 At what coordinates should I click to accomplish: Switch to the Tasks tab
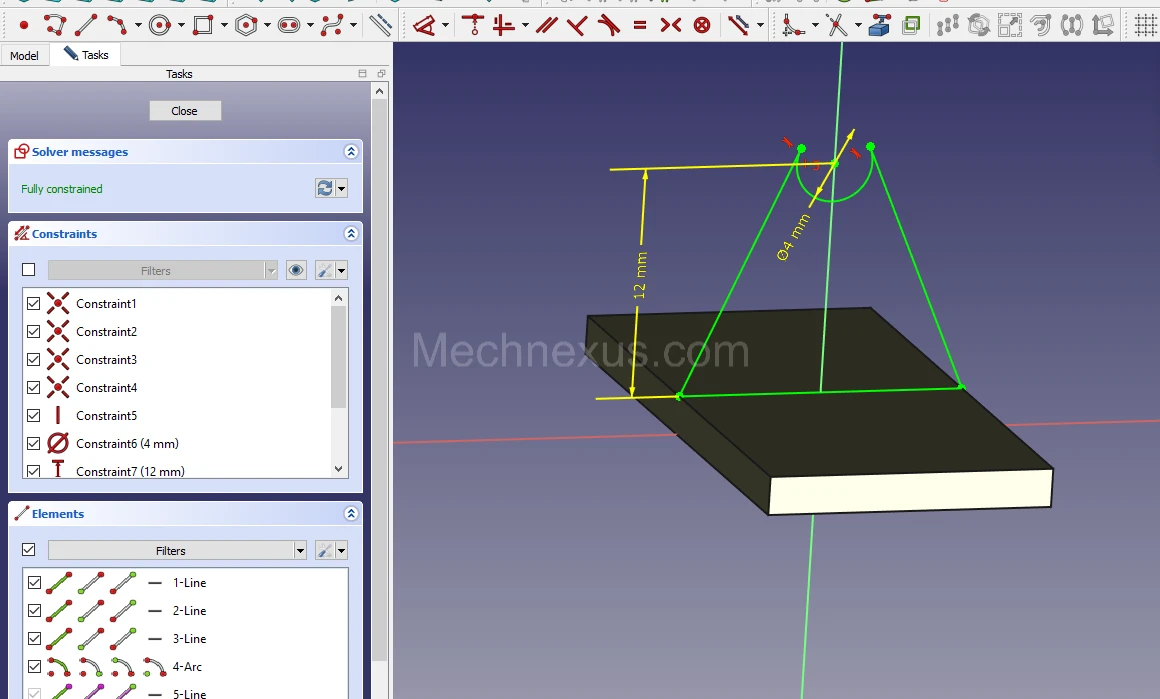[x=87, y=55]
